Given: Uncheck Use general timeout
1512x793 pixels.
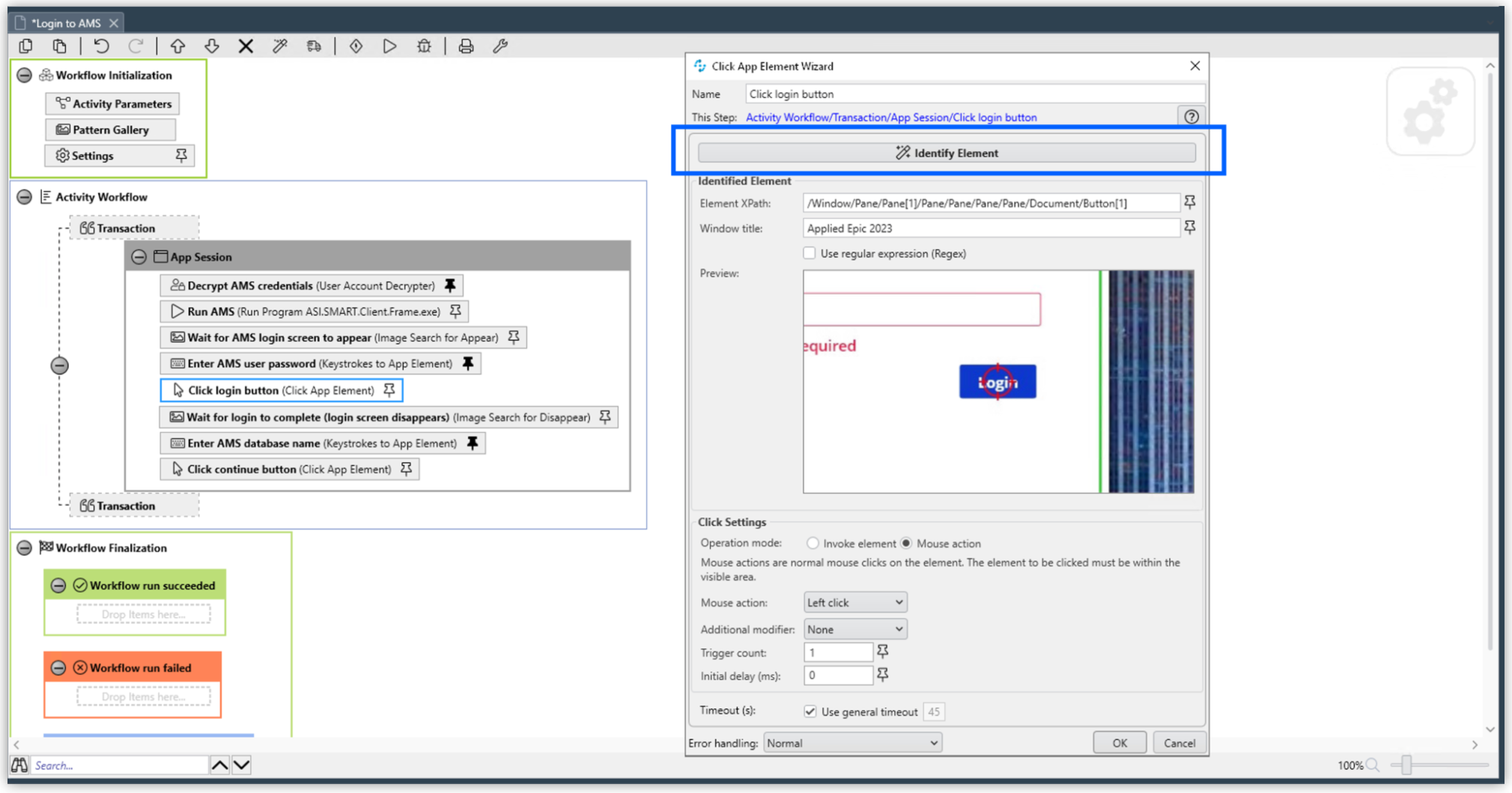Looking at the screenshot, I should pos(810,711).
